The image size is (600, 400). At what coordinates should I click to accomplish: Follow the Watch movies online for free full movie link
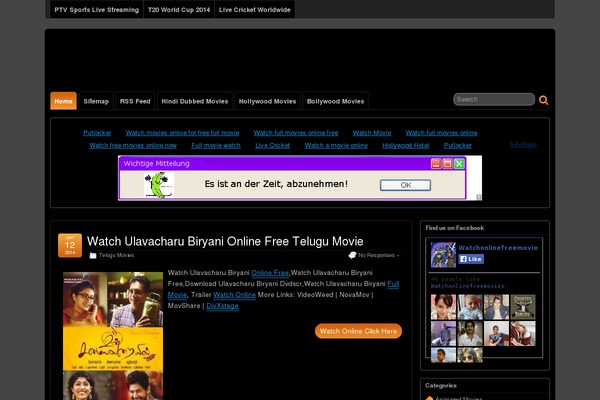[183, 133]
